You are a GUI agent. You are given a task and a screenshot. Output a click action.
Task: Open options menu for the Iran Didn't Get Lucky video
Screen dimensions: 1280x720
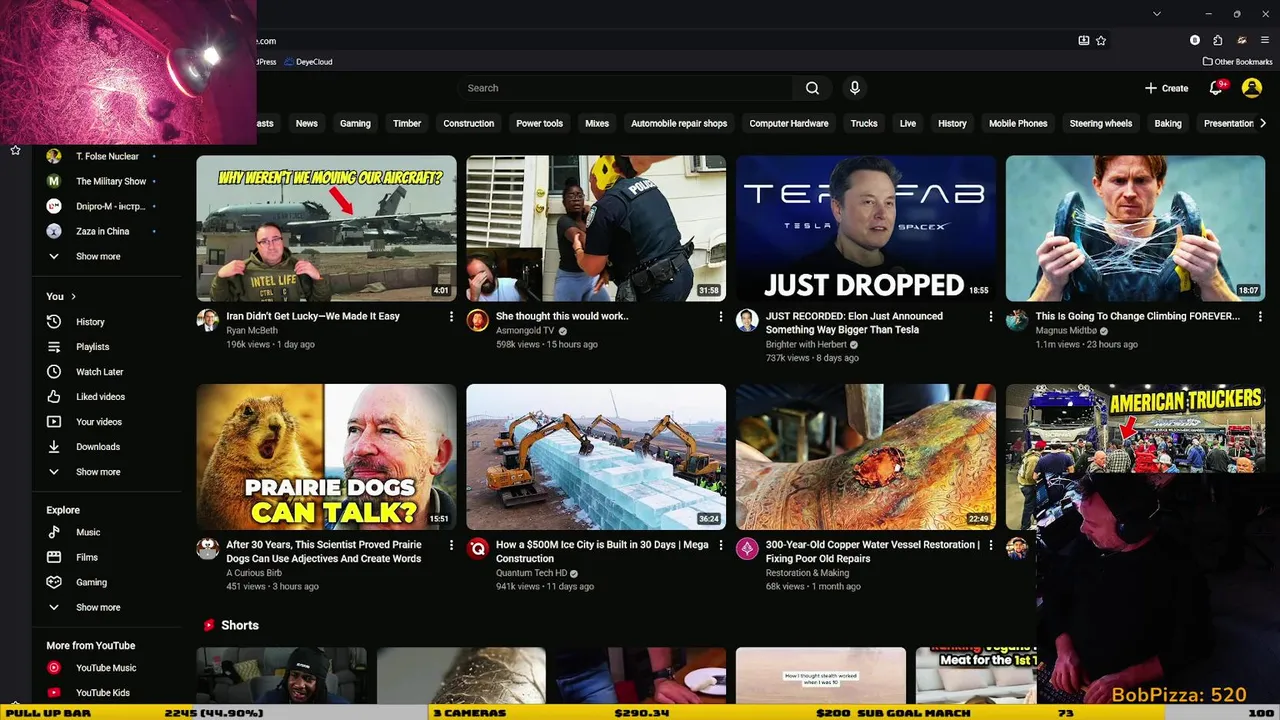click(451, 317)
